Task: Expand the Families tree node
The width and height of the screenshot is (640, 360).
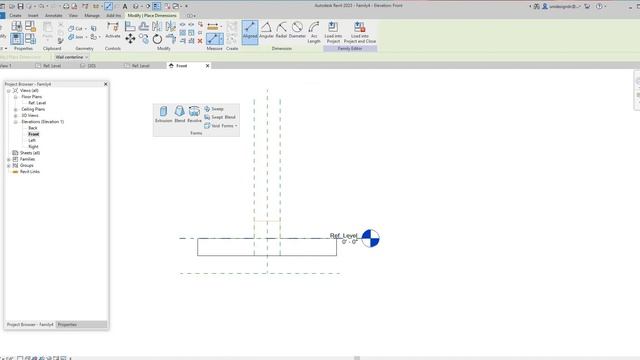Action: coord(9,159)
